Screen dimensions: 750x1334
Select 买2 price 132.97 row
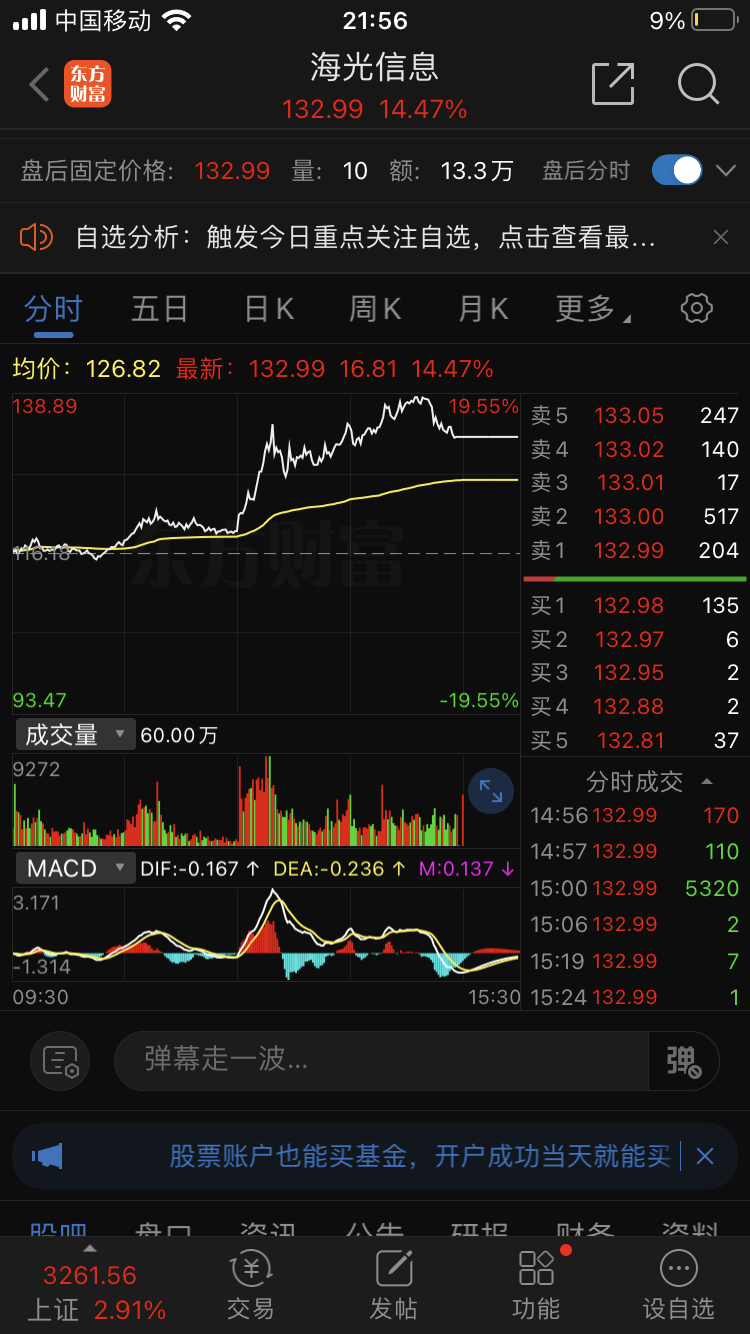634,639
